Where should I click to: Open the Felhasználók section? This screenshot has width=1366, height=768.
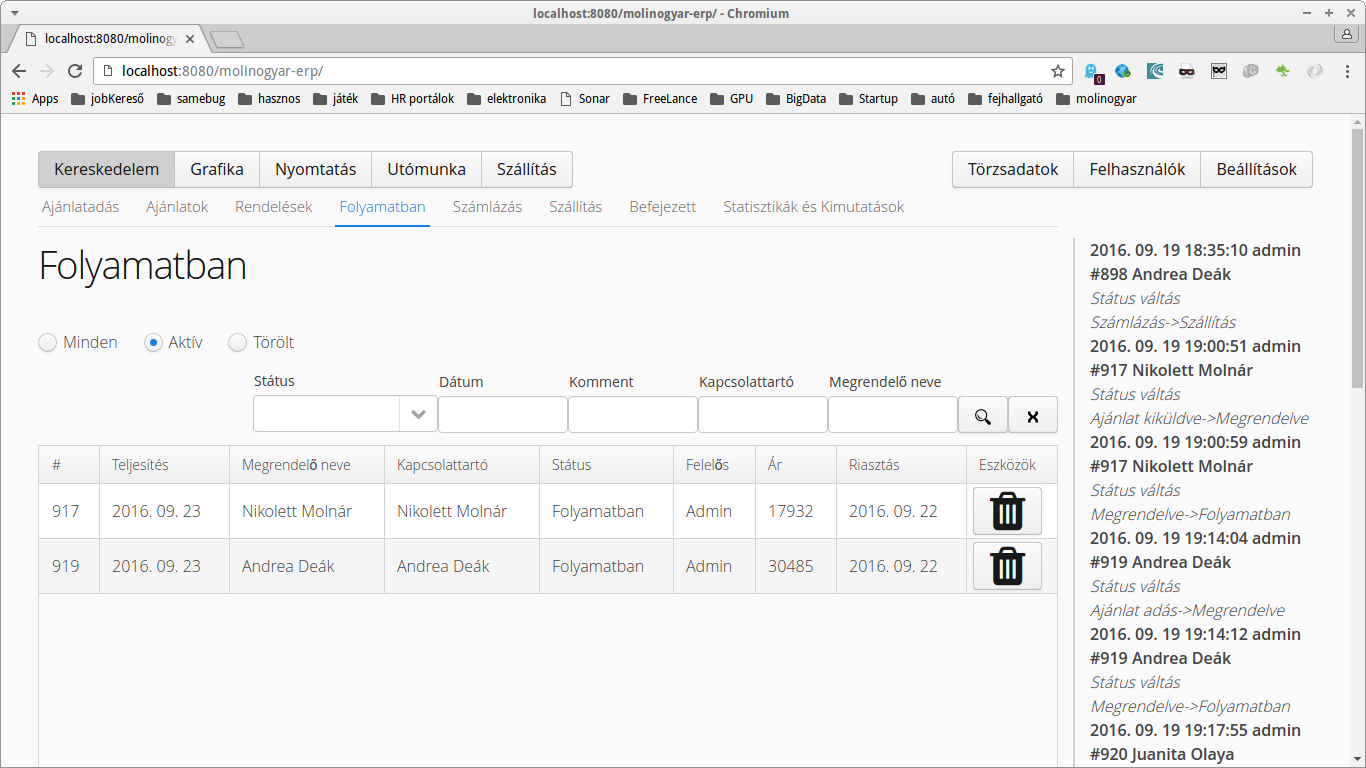(1138, 169)
